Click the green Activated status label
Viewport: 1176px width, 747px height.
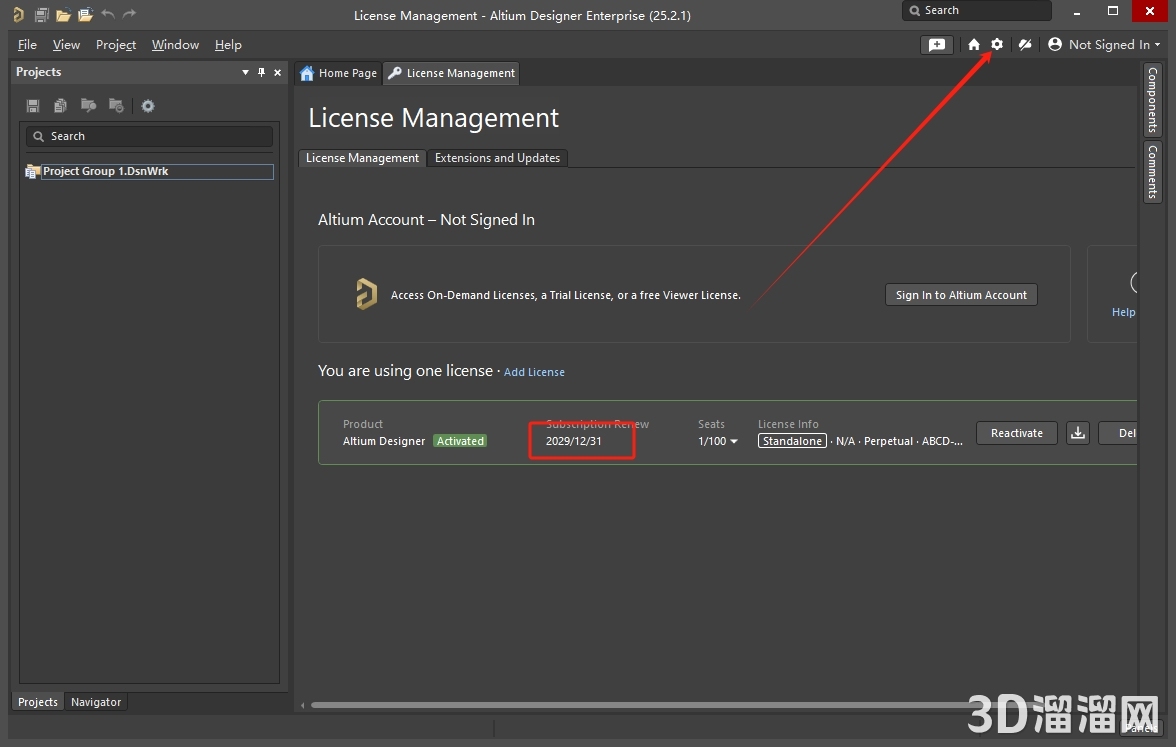tap(460, 441)
